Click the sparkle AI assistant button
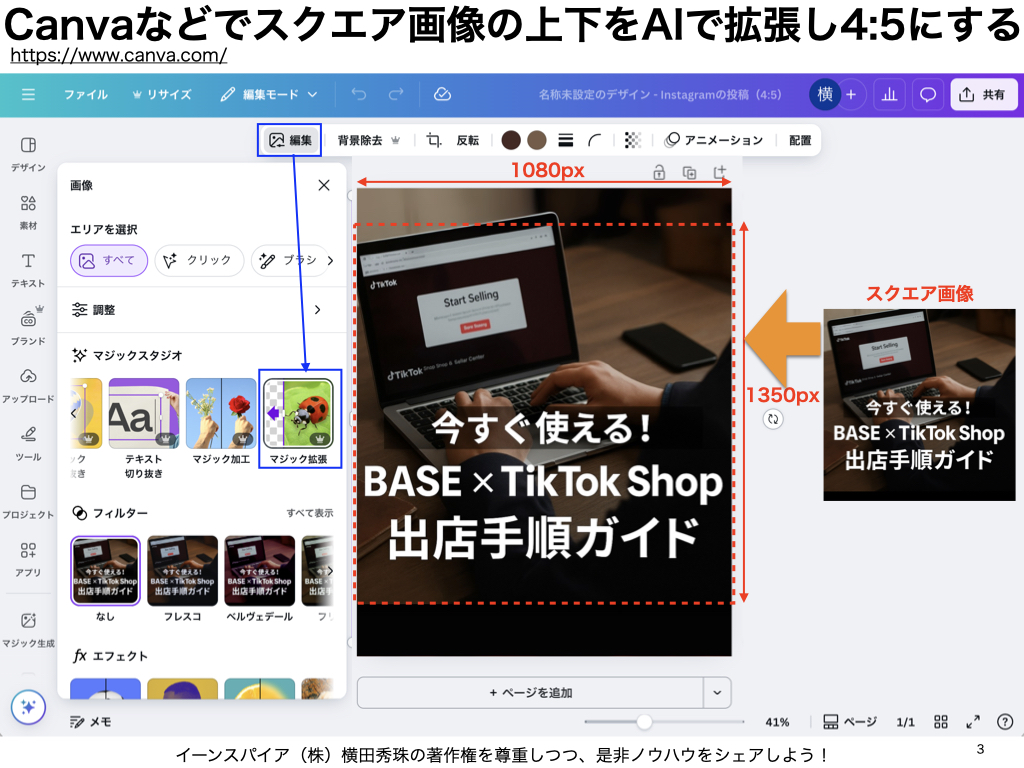This screenshot has width=1024, height=768. point(28,707)
